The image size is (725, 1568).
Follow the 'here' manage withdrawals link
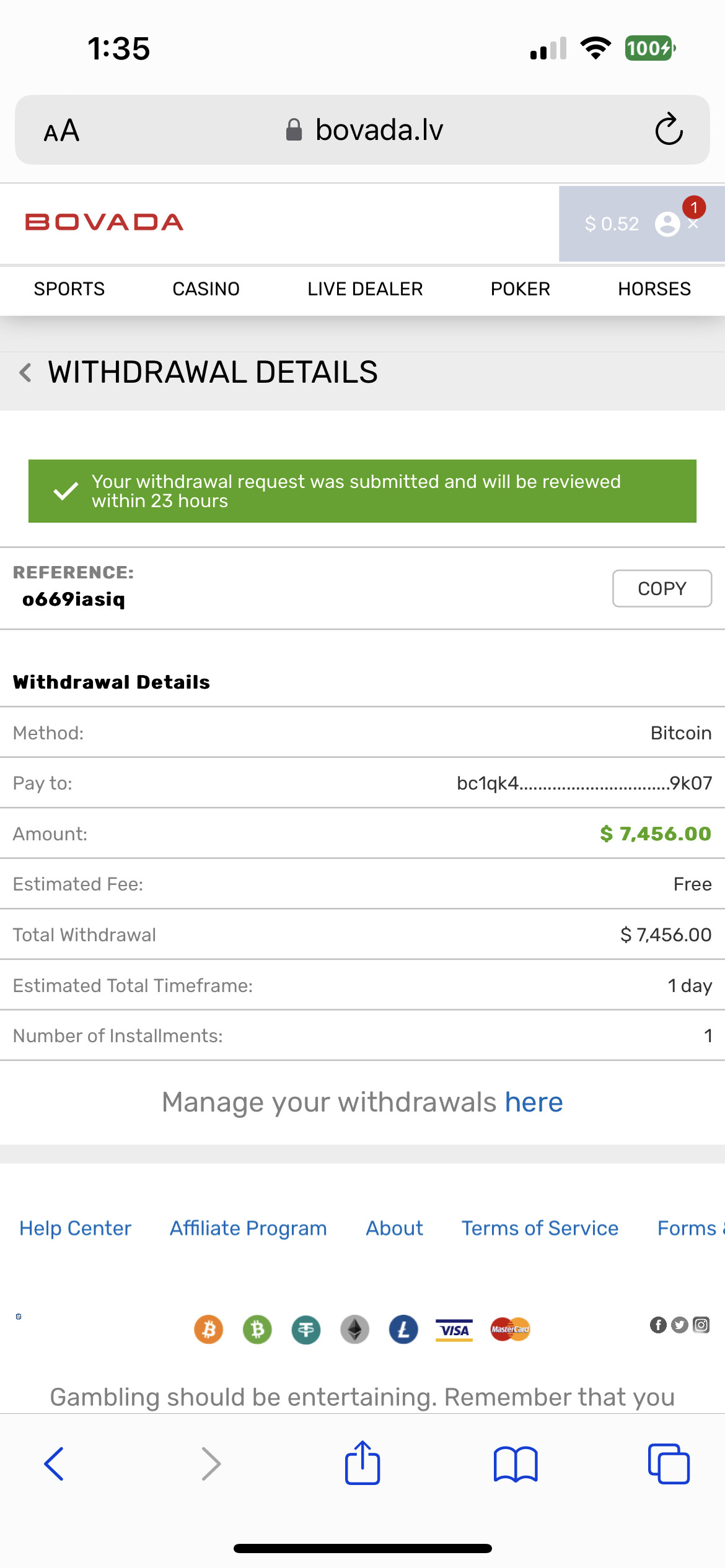coord(534,1102)
